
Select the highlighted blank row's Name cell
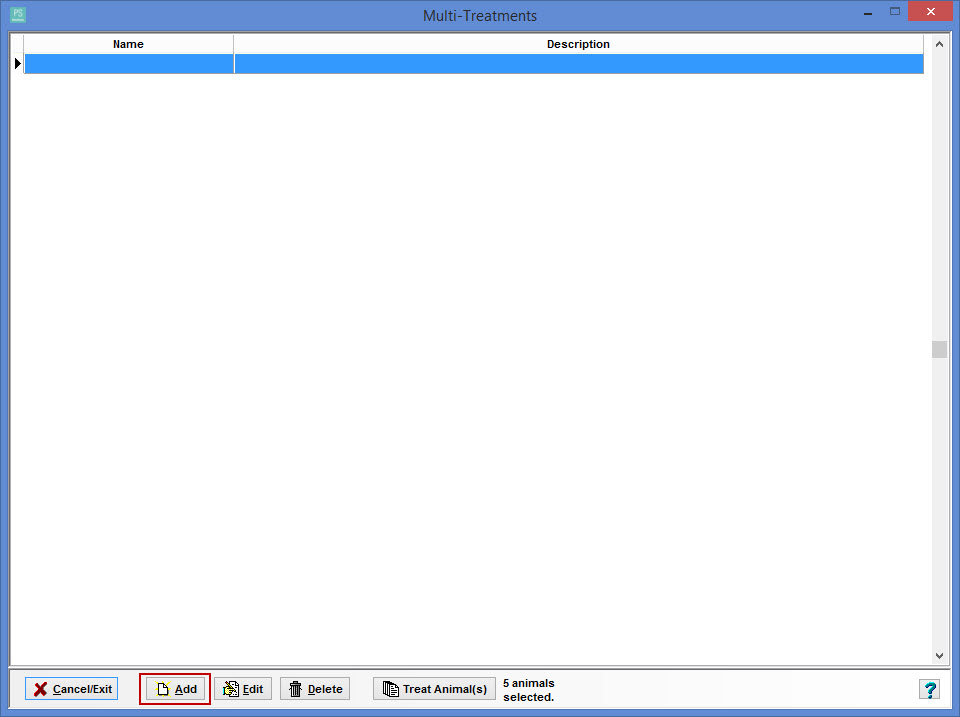tap(129, 64)
